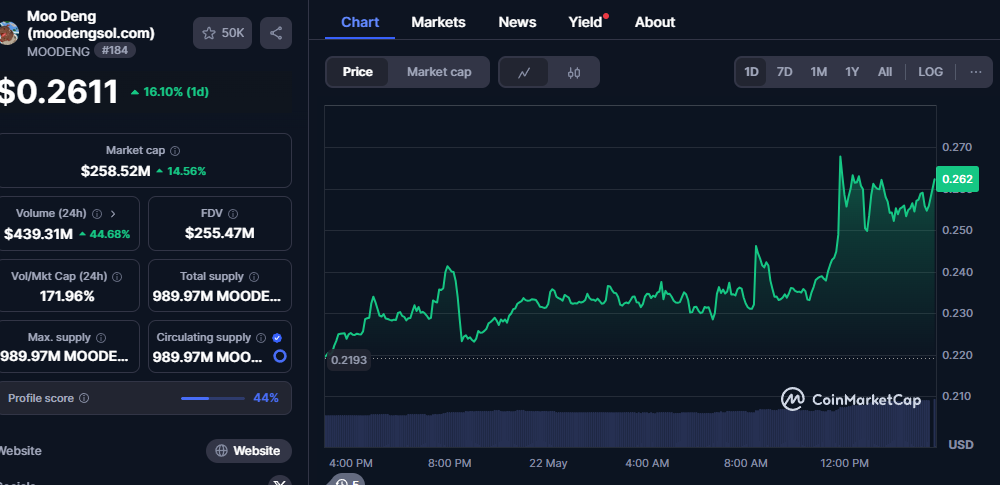
Task: Click the FDV info icon
Action: [x=233, y=214]
